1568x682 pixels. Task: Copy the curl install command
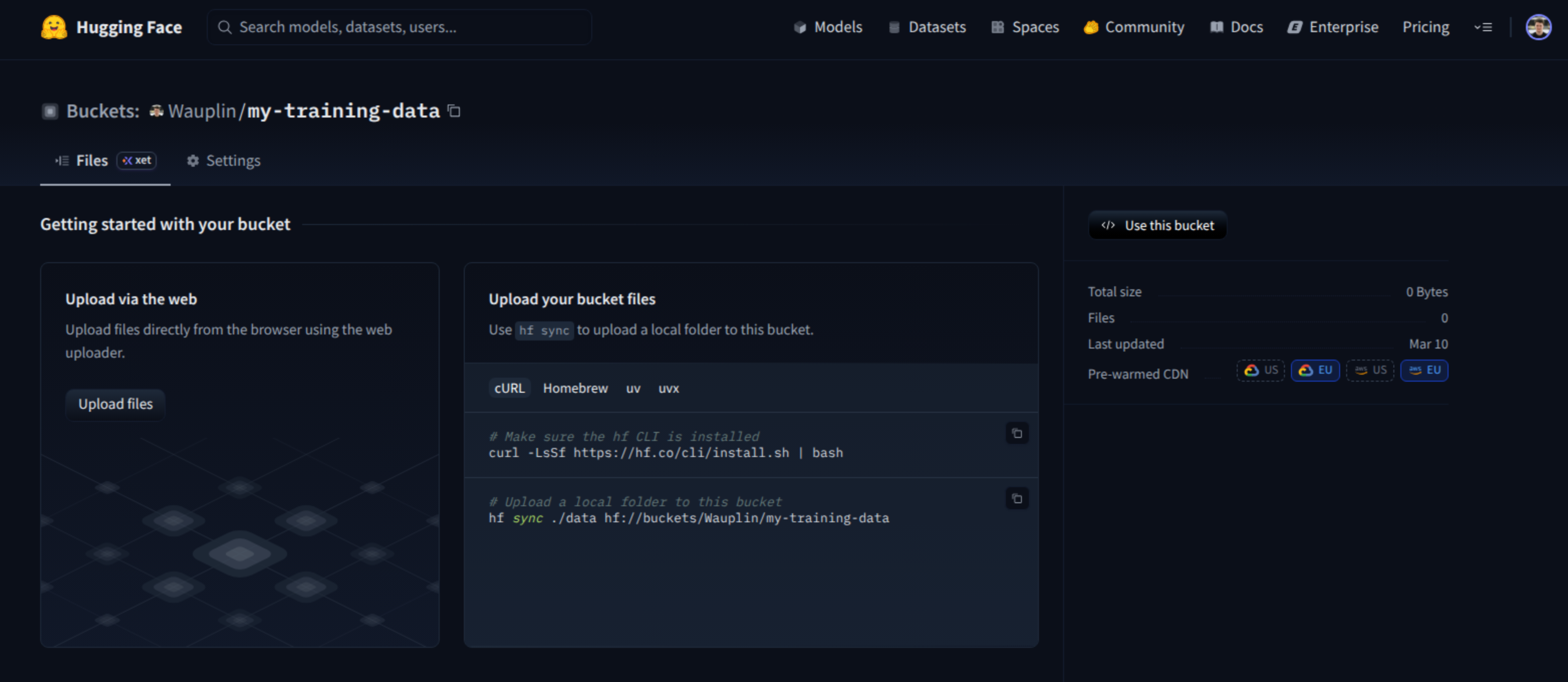click(1016, 433)
